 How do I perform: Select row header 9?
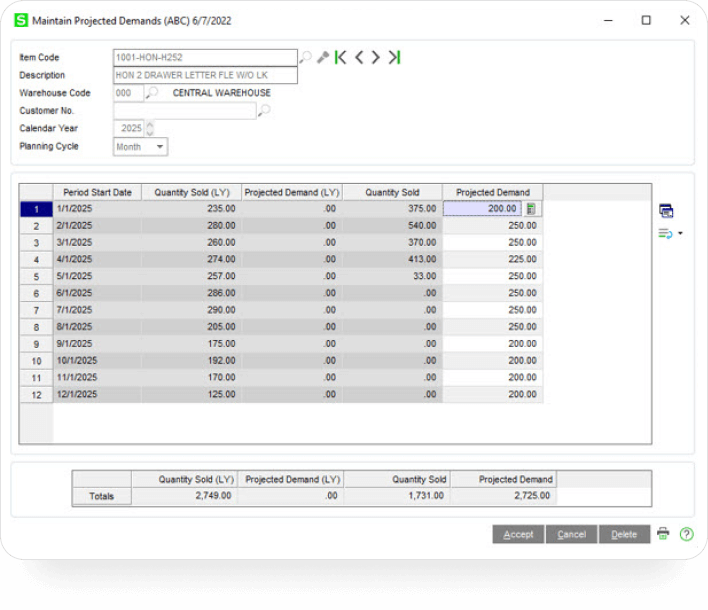coord(36,344)
